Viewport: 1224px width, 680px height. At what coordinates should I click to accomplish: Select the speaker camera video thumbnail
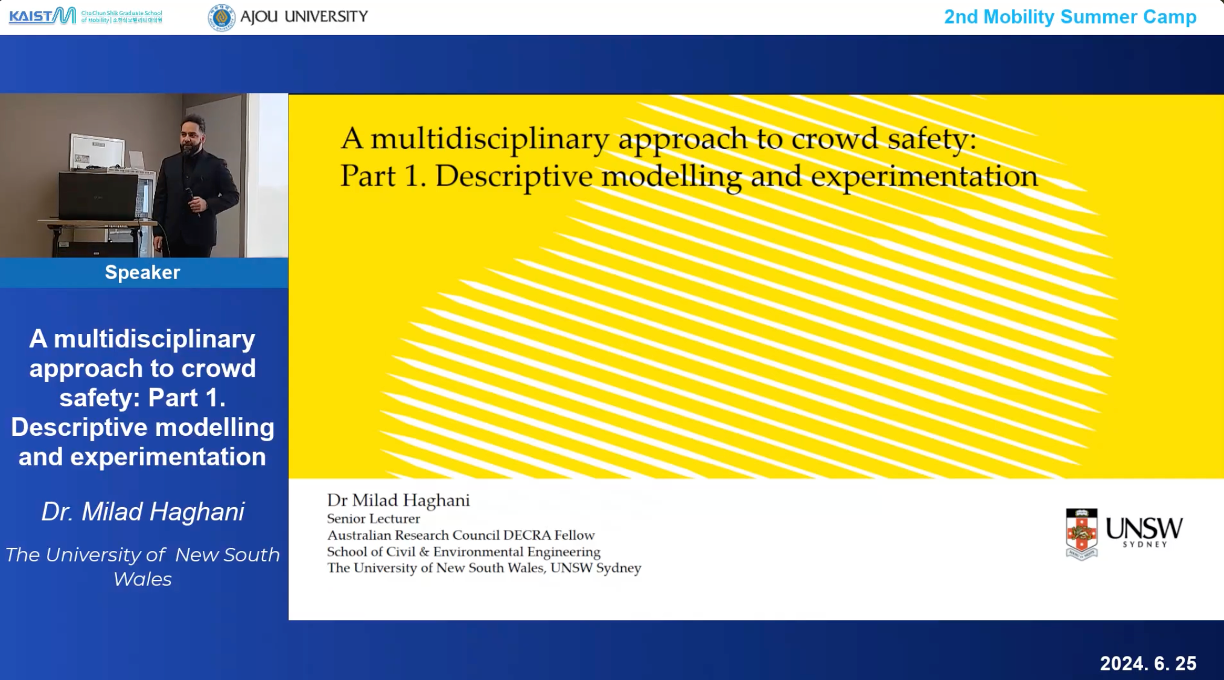coord(143,175)
